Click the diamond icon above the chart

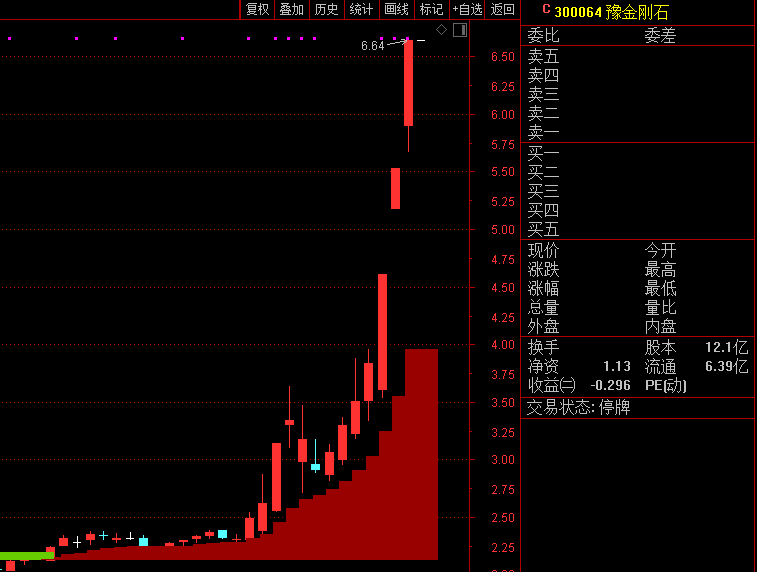point(441,29)
